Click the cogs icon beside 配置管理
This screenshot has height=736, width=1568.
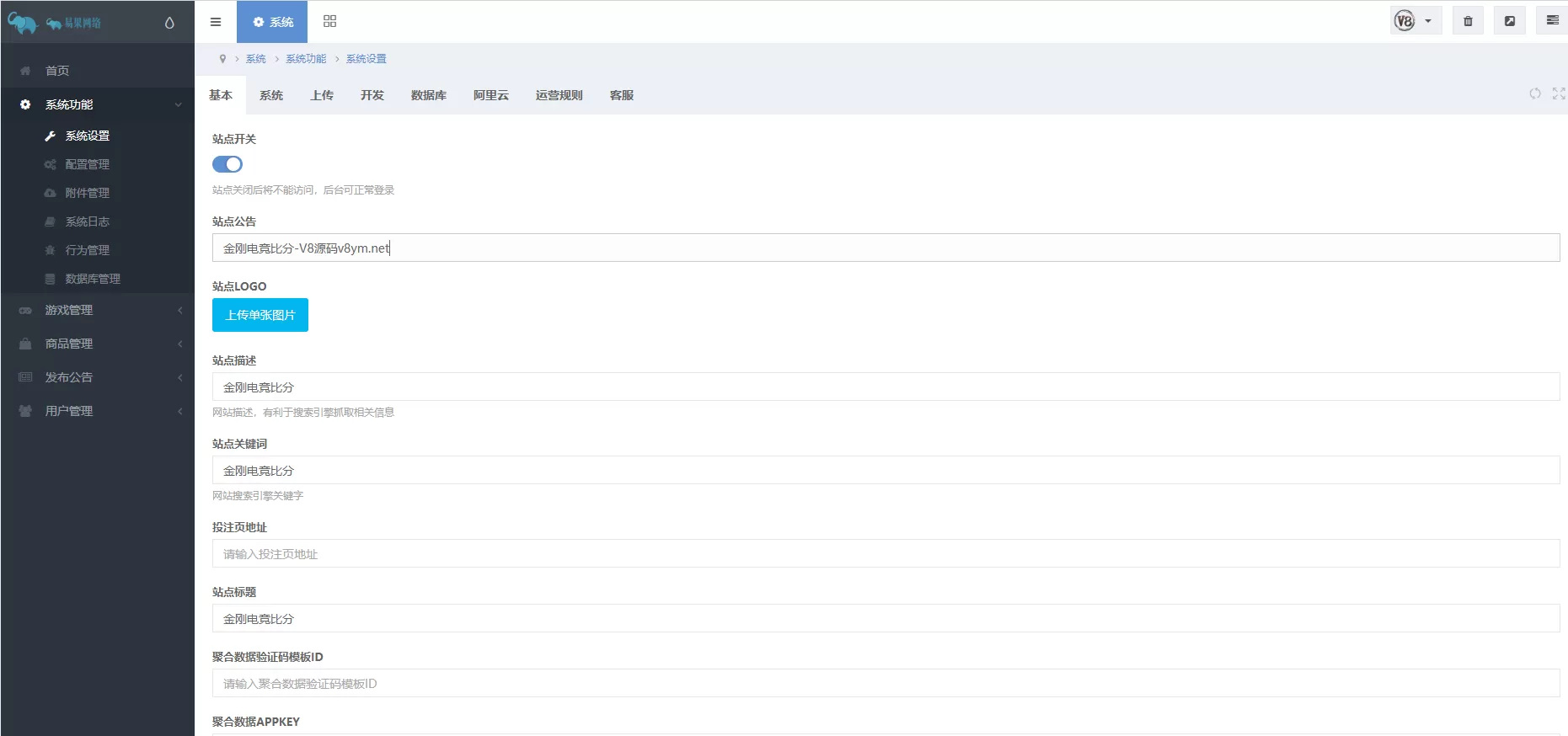(x=50, y=164)
